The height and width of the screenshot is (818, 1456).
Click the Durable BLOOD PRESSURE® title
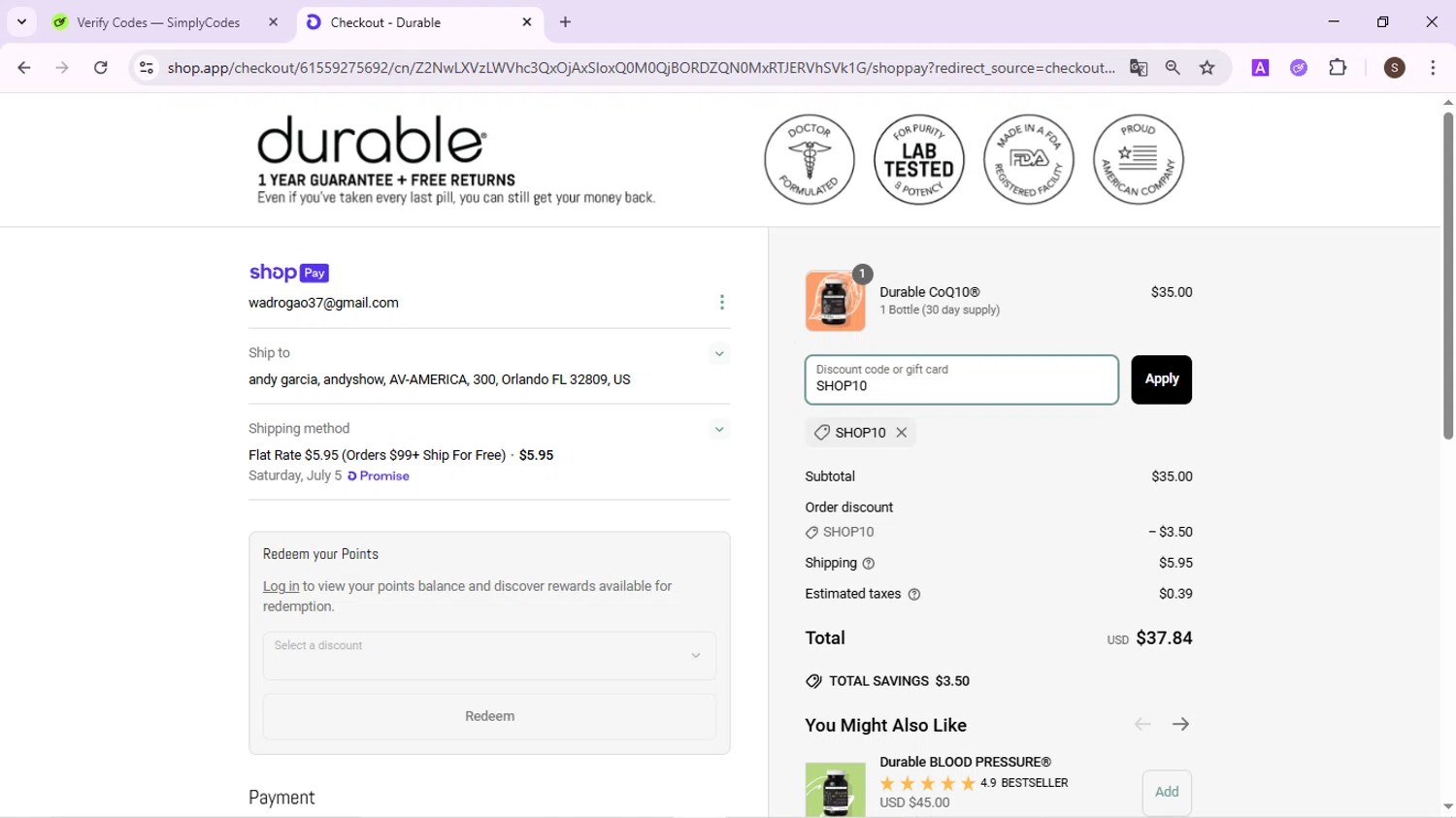(965, 762)
